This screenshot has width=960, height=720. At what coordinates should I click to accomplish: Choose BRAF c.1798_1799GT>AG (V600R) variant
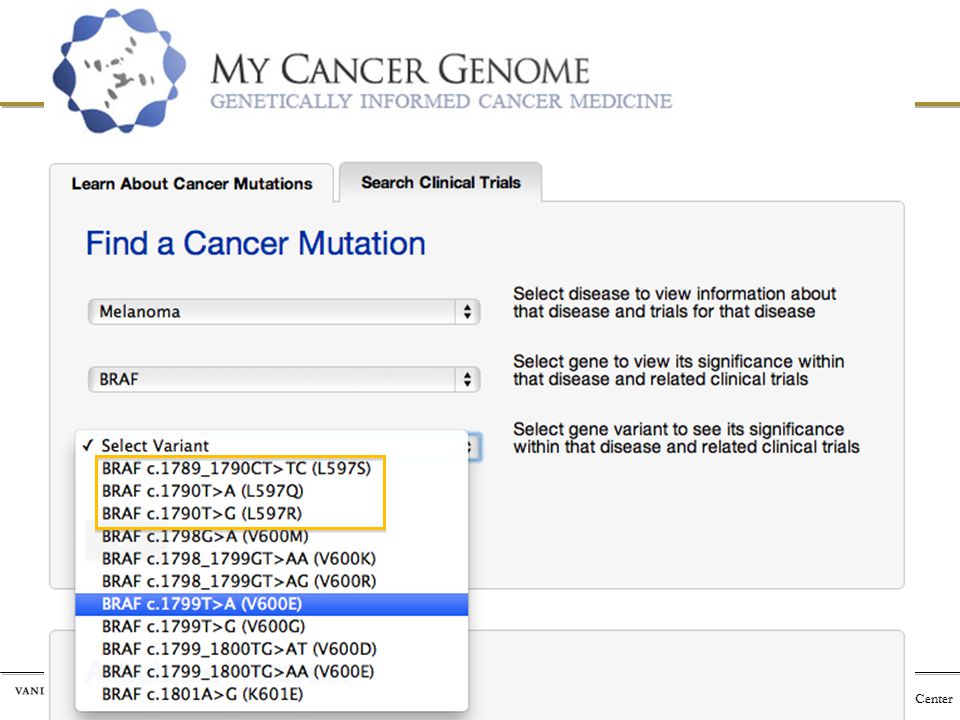point(272,582)
